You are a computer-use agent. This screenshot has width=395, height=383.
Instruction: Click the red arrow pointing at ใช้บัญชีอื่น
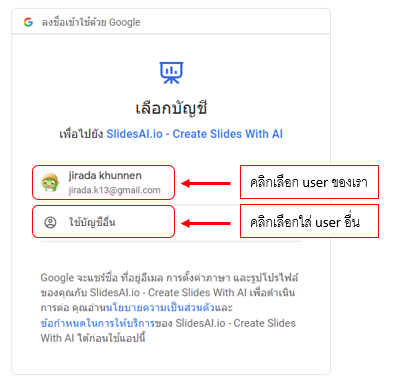(x=206, y=223)
